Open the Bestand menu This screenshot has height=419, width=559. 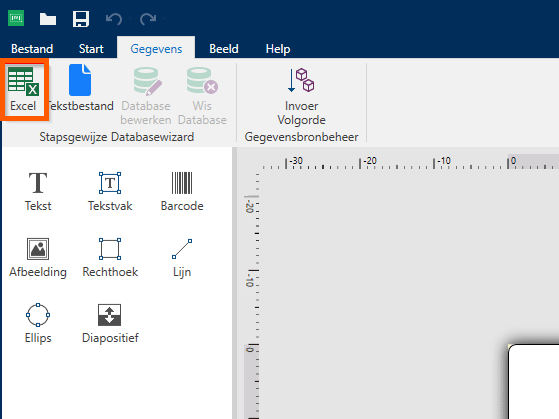32,49
